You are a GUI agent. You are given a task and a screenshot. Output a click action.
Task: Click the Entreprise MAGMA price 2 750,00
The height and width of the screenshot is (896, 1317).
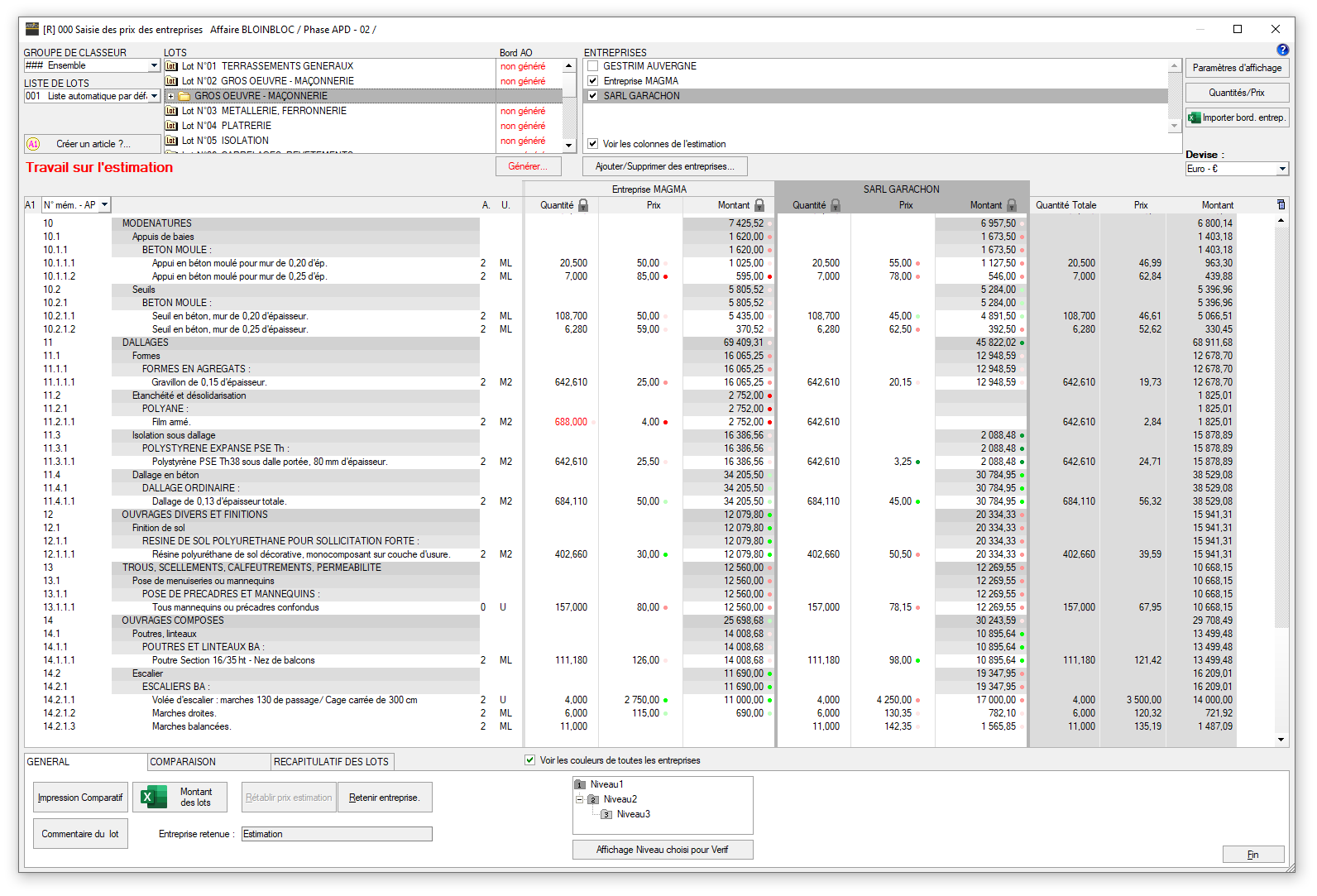[x=642, y=700]
